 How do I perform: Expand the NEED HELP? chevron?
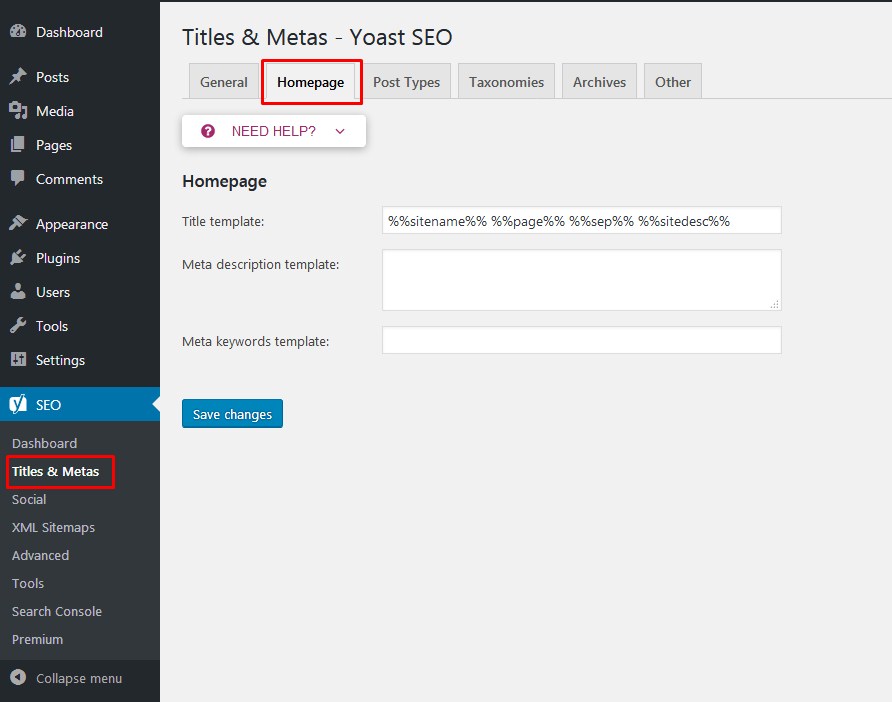click(x=340, y=131)
